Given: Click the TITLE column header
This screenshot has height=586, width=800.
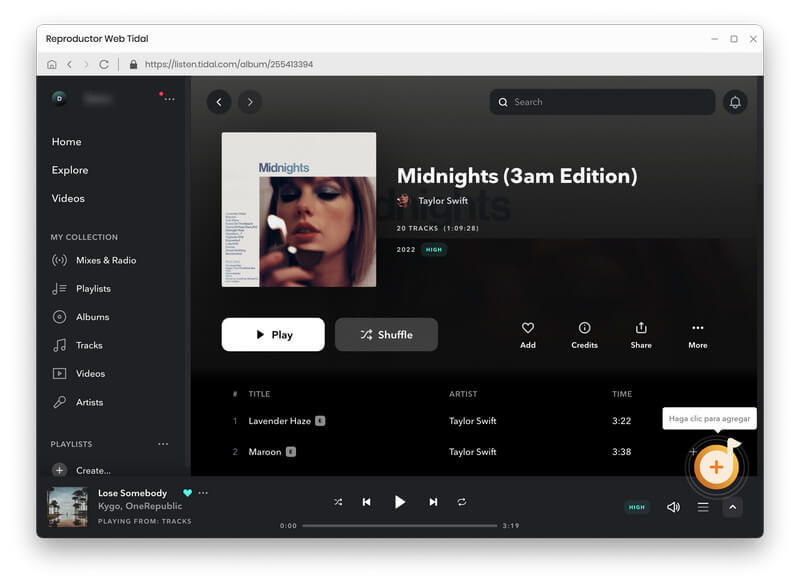Looking at the screenshot, I should click(259, 394).
